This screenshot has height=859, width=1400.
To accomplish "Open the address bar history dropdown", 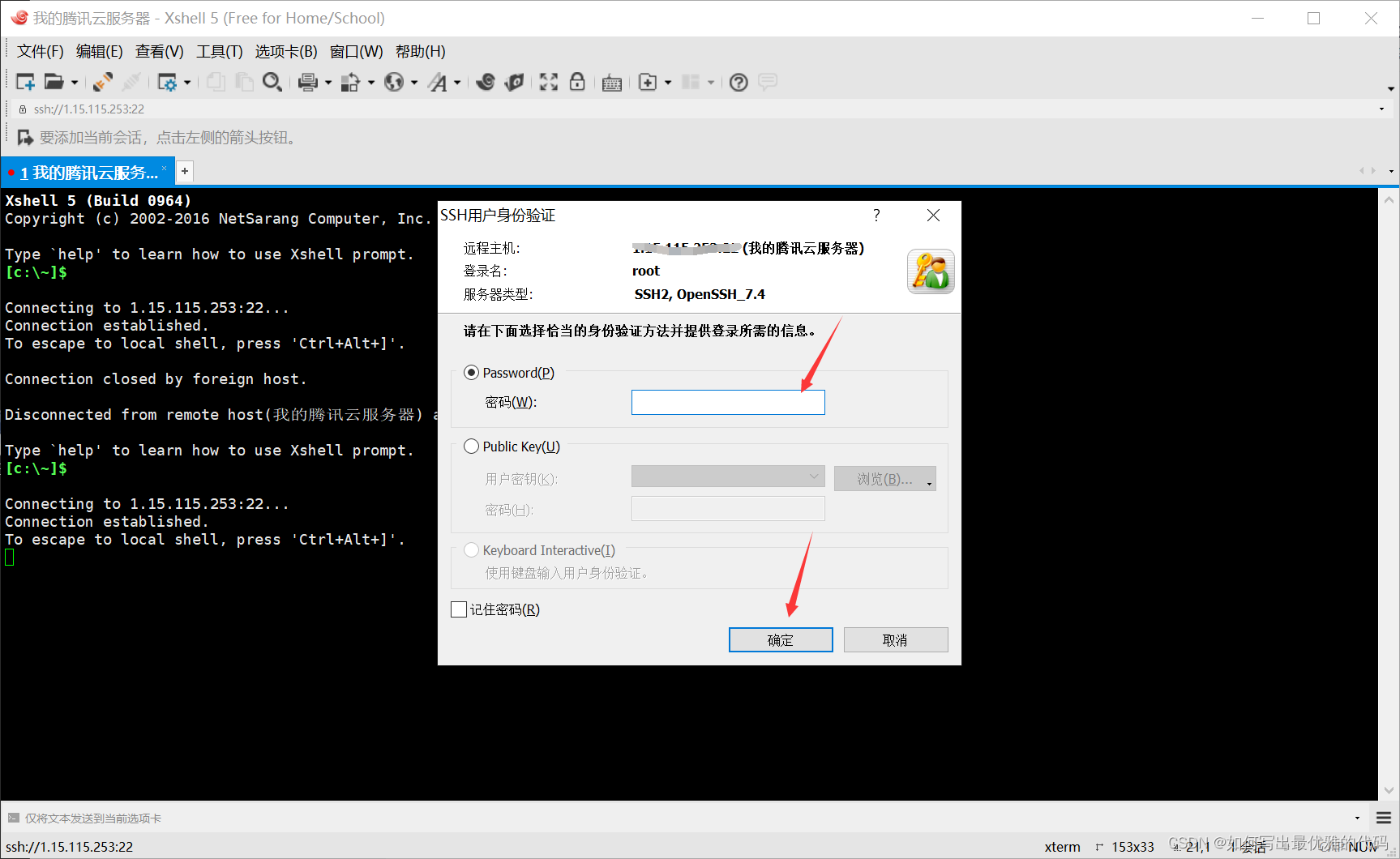I will point(1382,109).
